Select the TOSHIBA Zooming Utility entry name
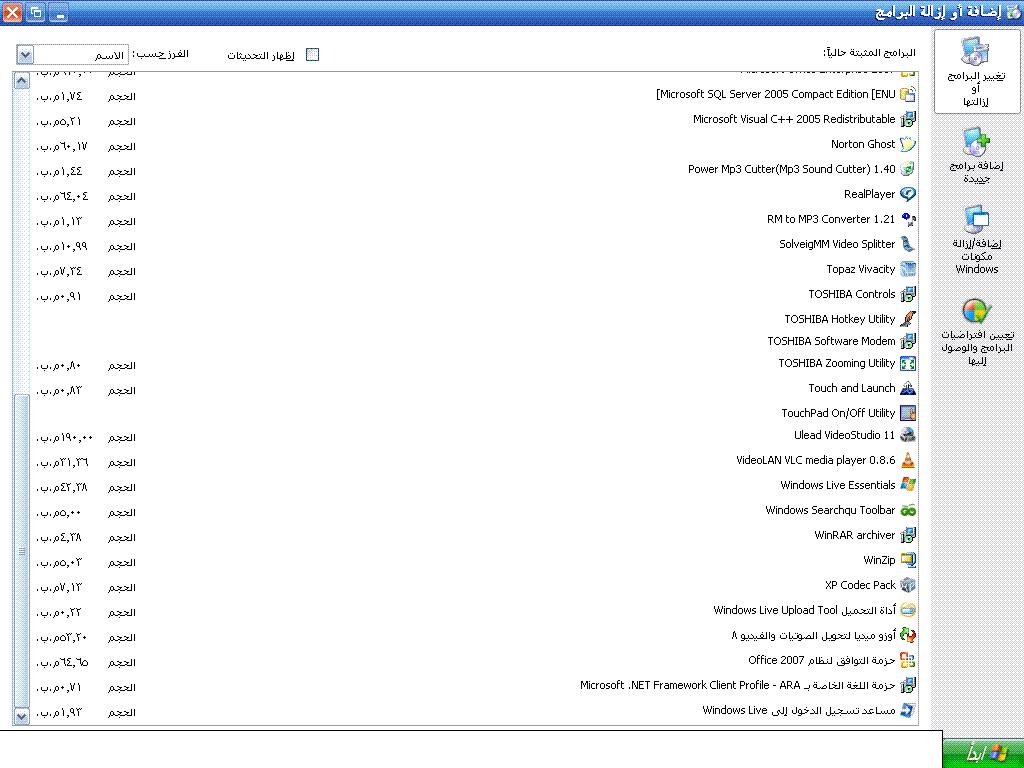Image resolution: width=1024 pixels, height=768 pixels. (x=837, y=364)
